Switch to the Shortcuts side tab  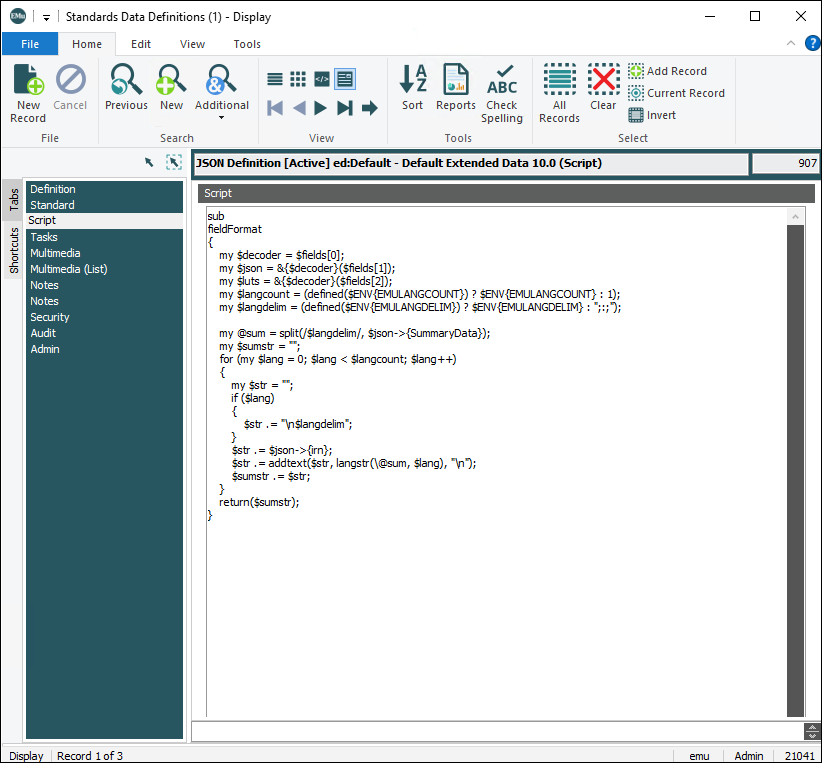tap(14, 250)
